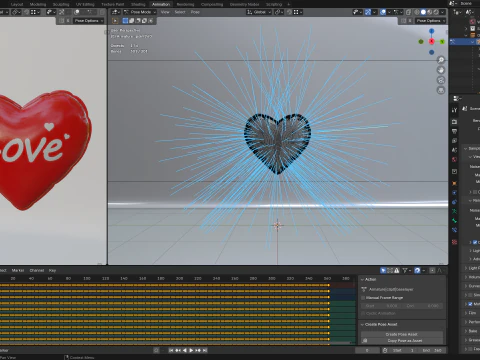Switch to the Geometry Nodes workspace tab
Screen dimensions: 480x360
click(x=244, y=4)
